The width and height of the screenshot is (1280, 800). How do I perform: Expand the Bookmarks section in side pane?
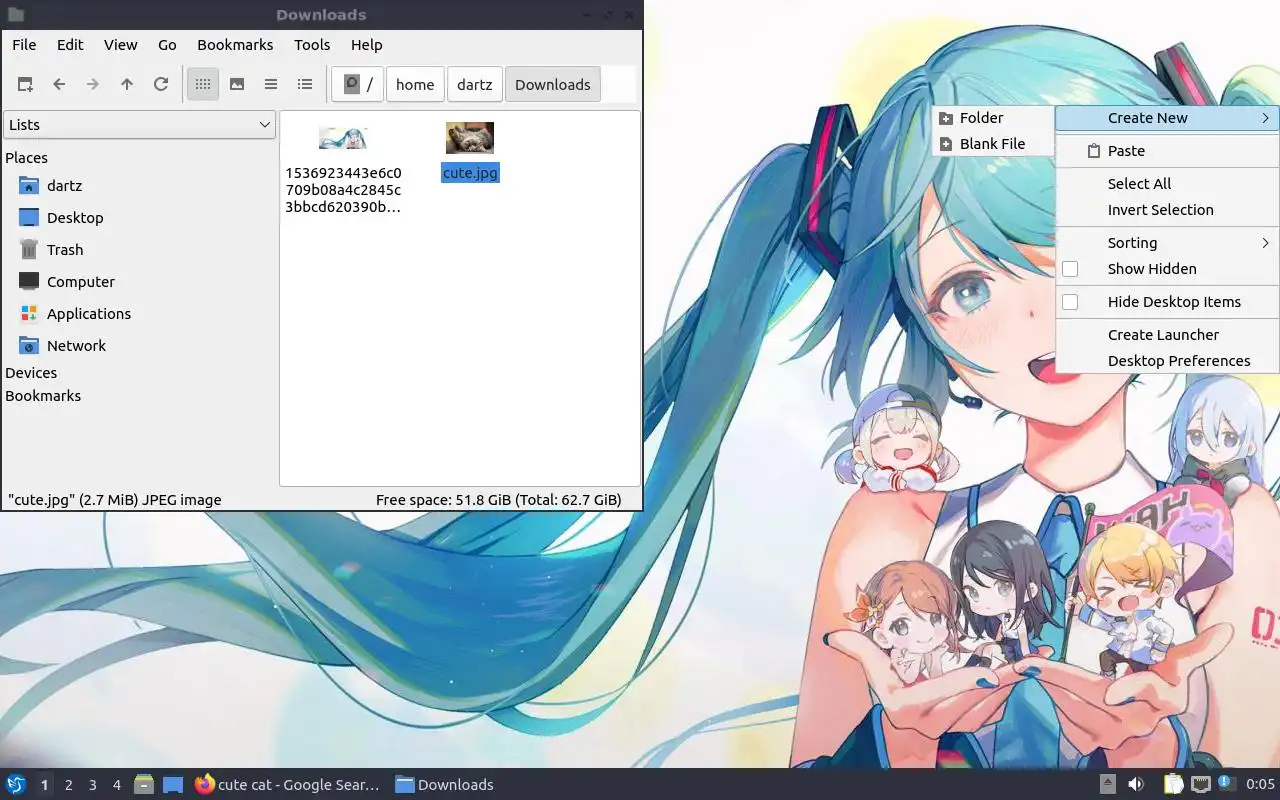43,396
